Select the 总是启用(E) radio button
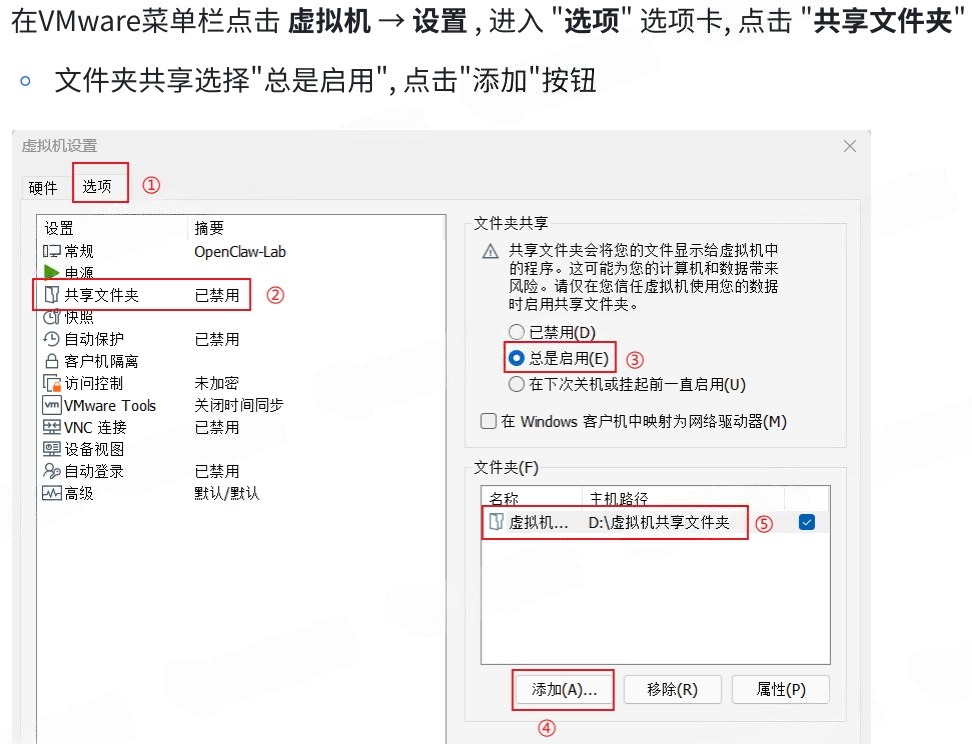This screenshot has width=972, height=744. coord(516,358)
